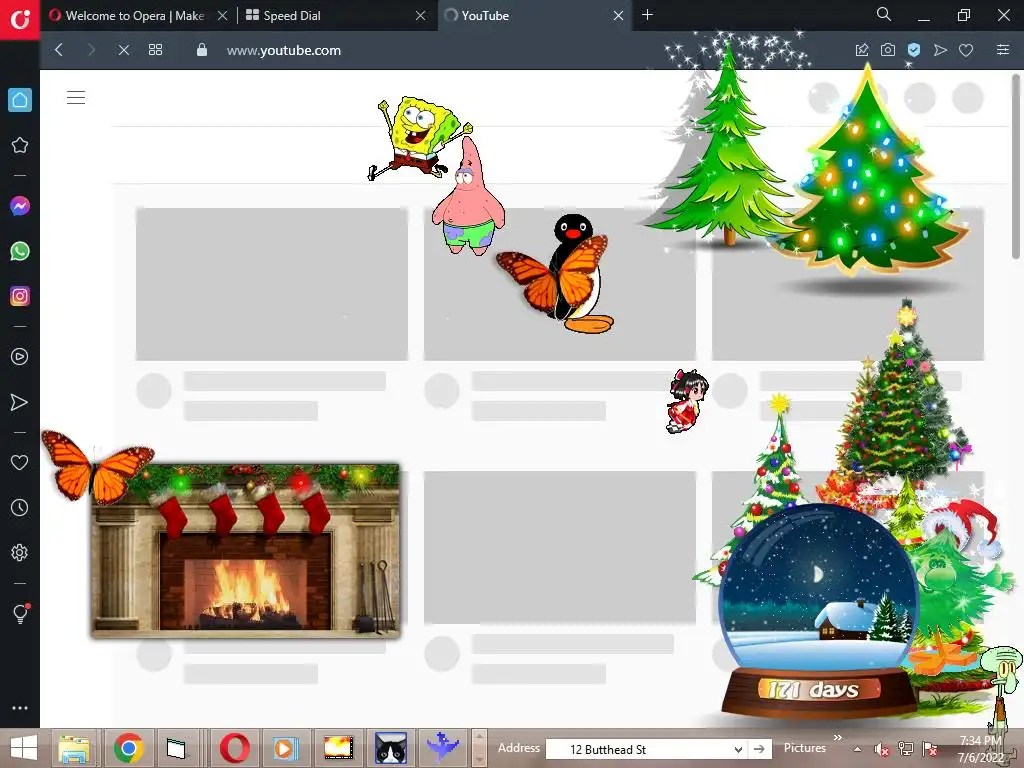Add page to bookmarks with heart icon

[966, 50]
